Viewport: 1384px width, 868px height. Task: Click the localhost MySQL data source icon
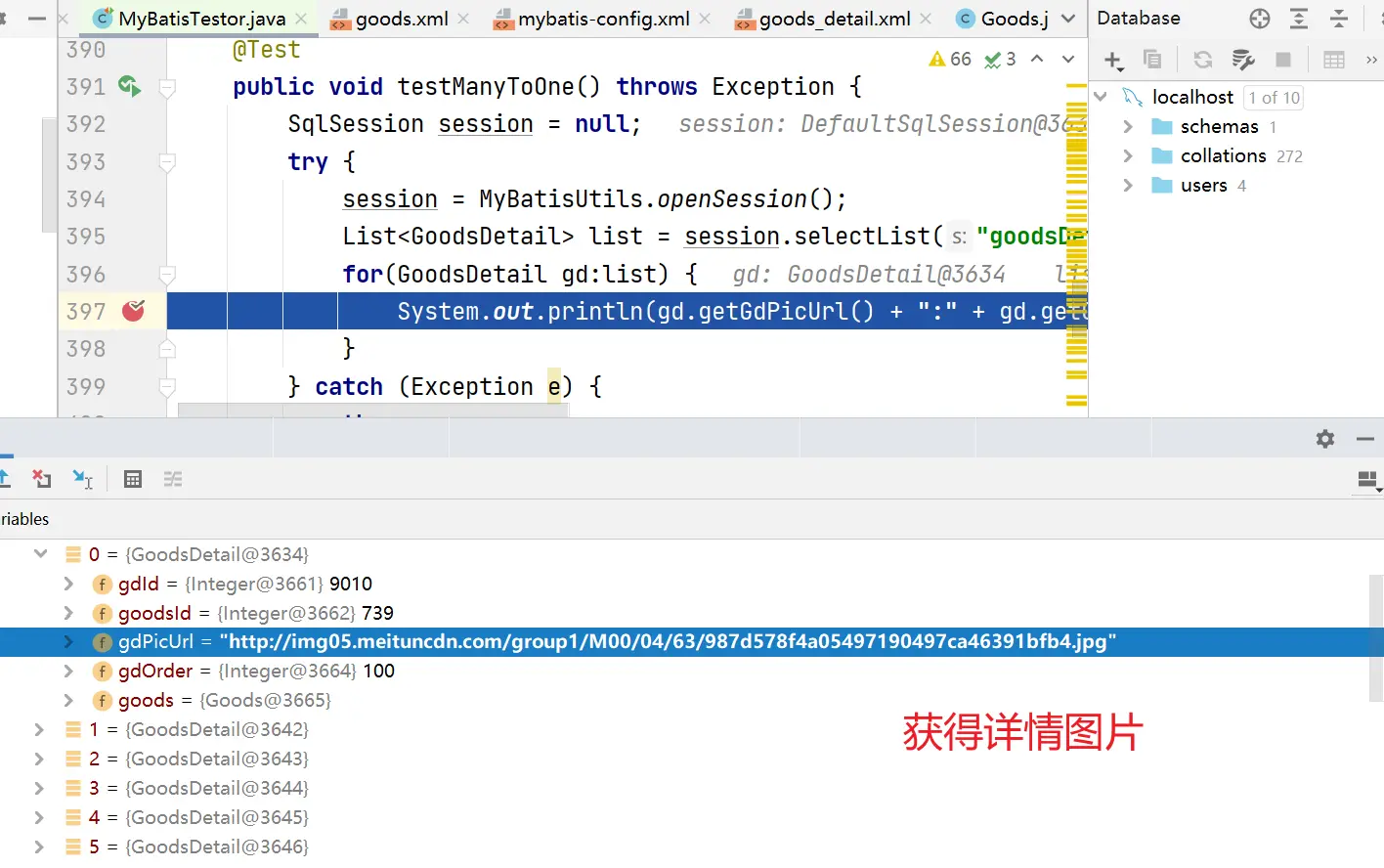click(1133, 97)
